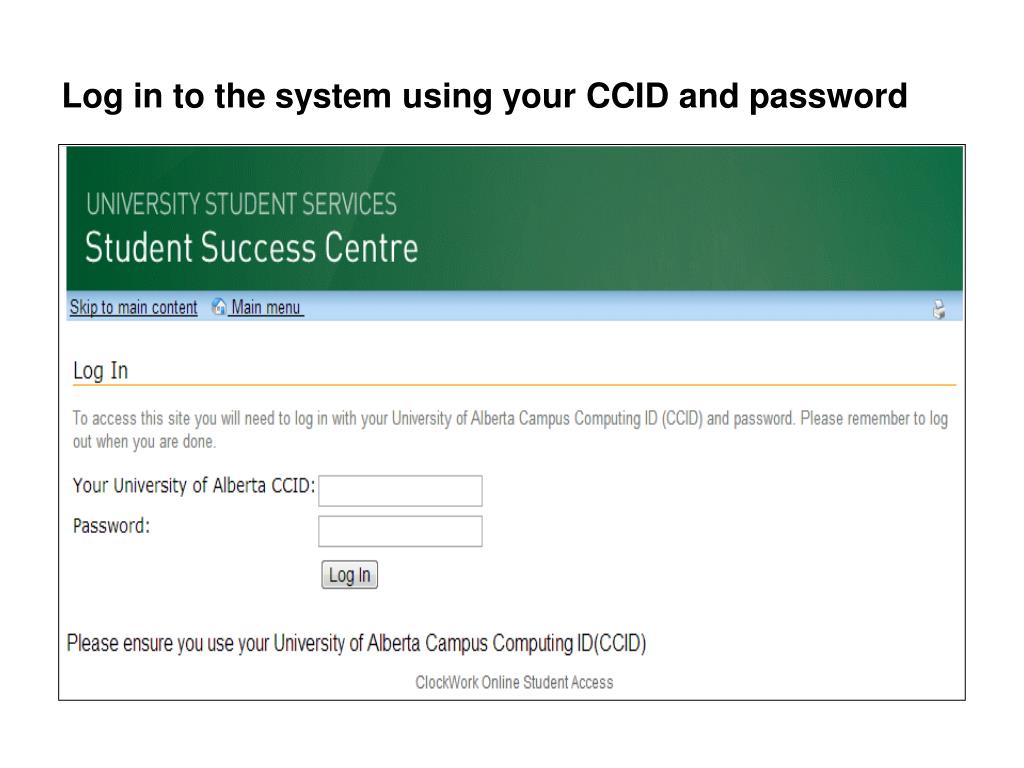The width and height of the screenshot is (1024, 768).
Task: Follow the Skip to main content link
Action: (133, 308)
